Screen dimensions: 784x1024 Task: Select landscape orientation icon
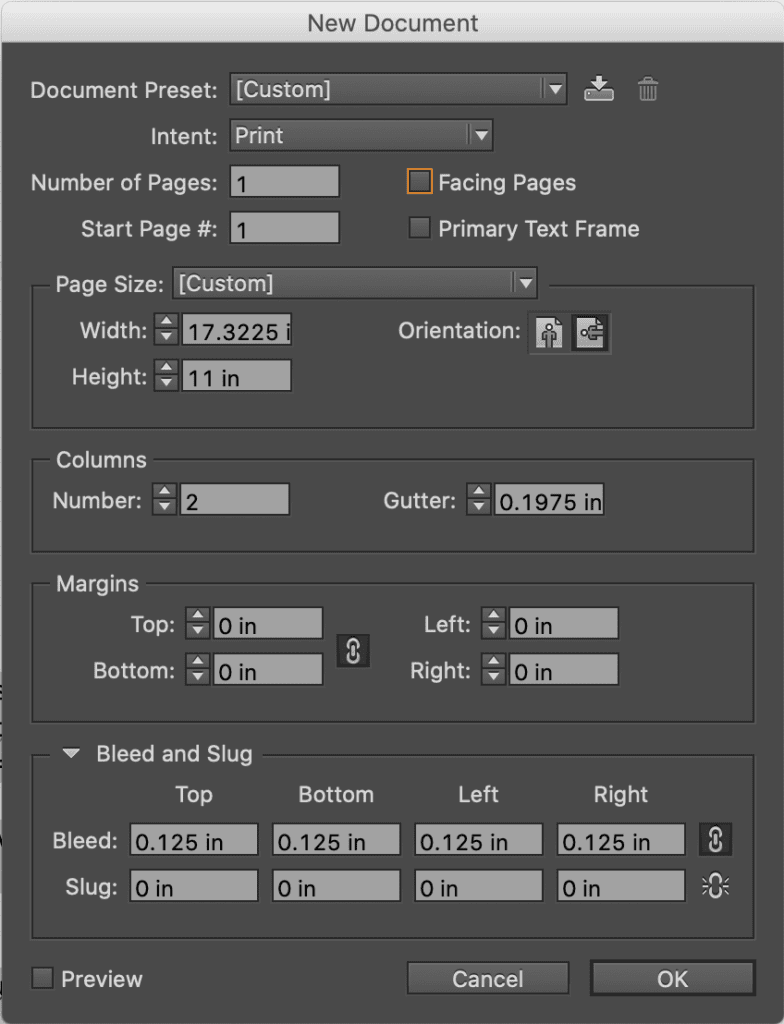591,332
